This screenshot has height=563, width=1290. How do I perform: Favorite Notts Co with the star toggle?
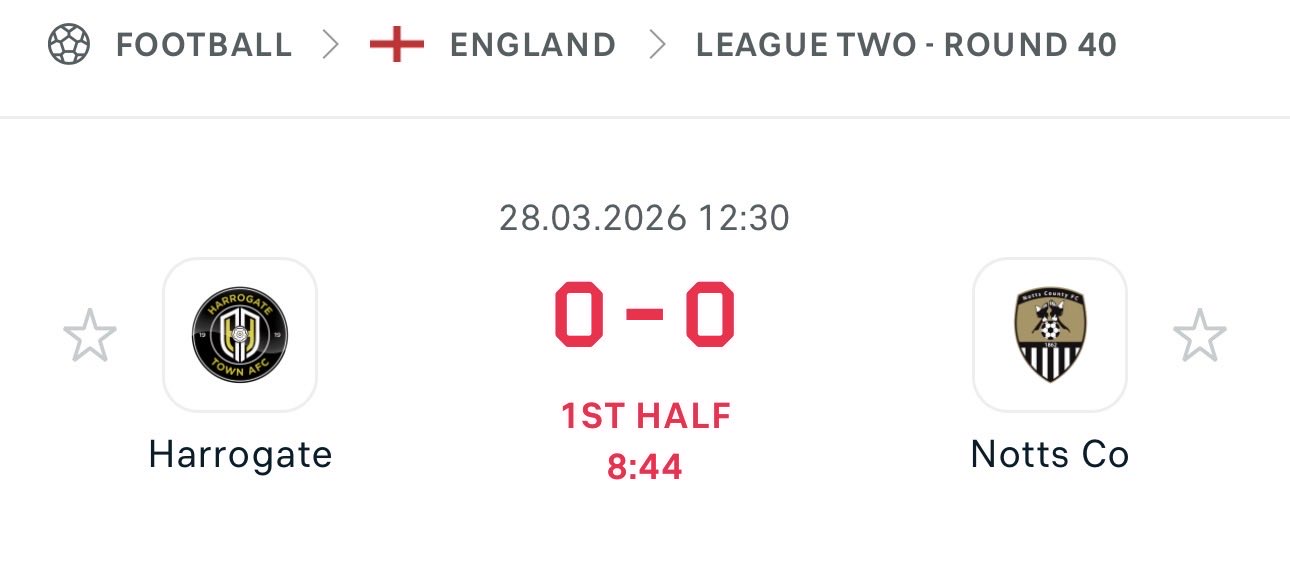(1199, 336)
